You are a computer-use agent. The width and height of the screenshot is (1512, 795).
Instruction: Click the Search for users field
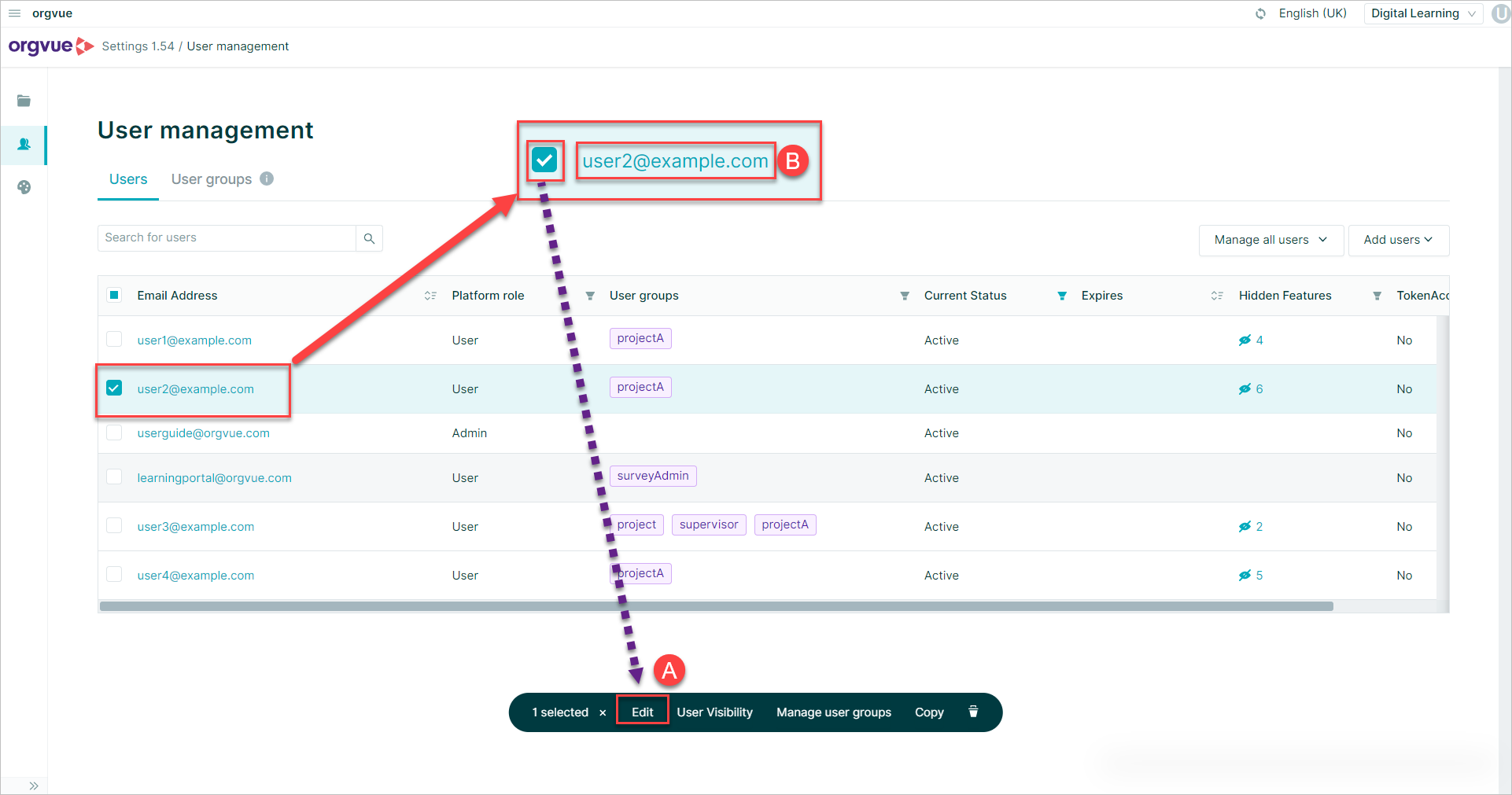pyautogui.click(x=227, y=238)
